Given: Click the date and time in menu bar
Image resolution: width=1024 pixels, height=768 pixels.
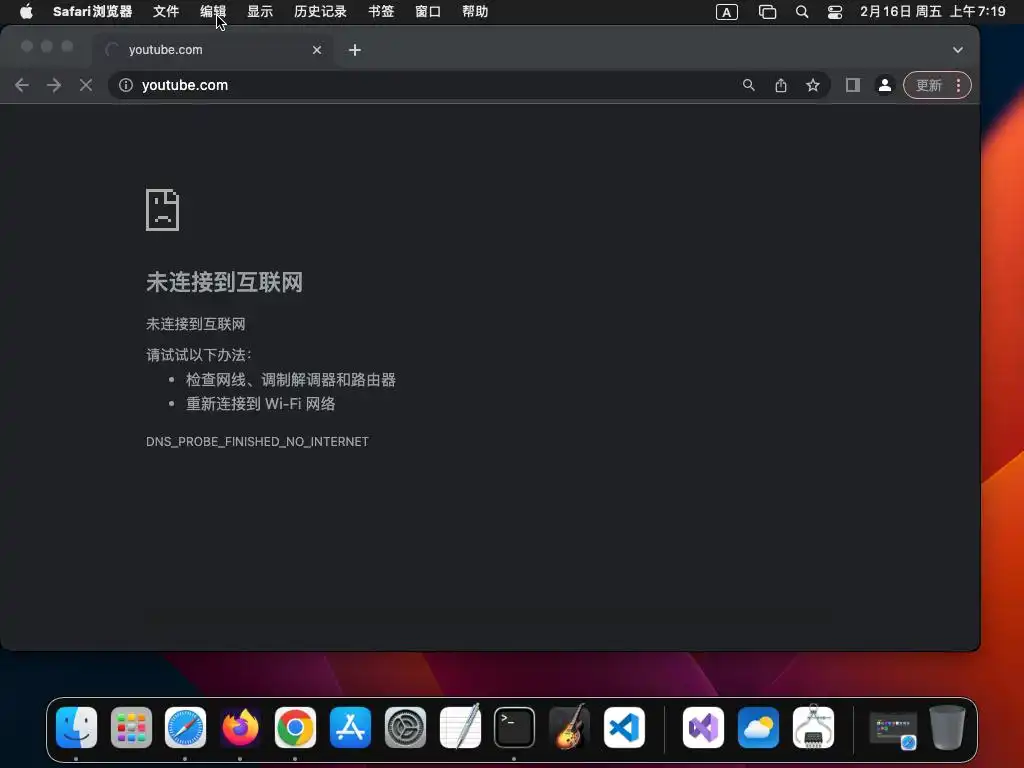Looking at the screenshot, I should (x=933, y=12).
